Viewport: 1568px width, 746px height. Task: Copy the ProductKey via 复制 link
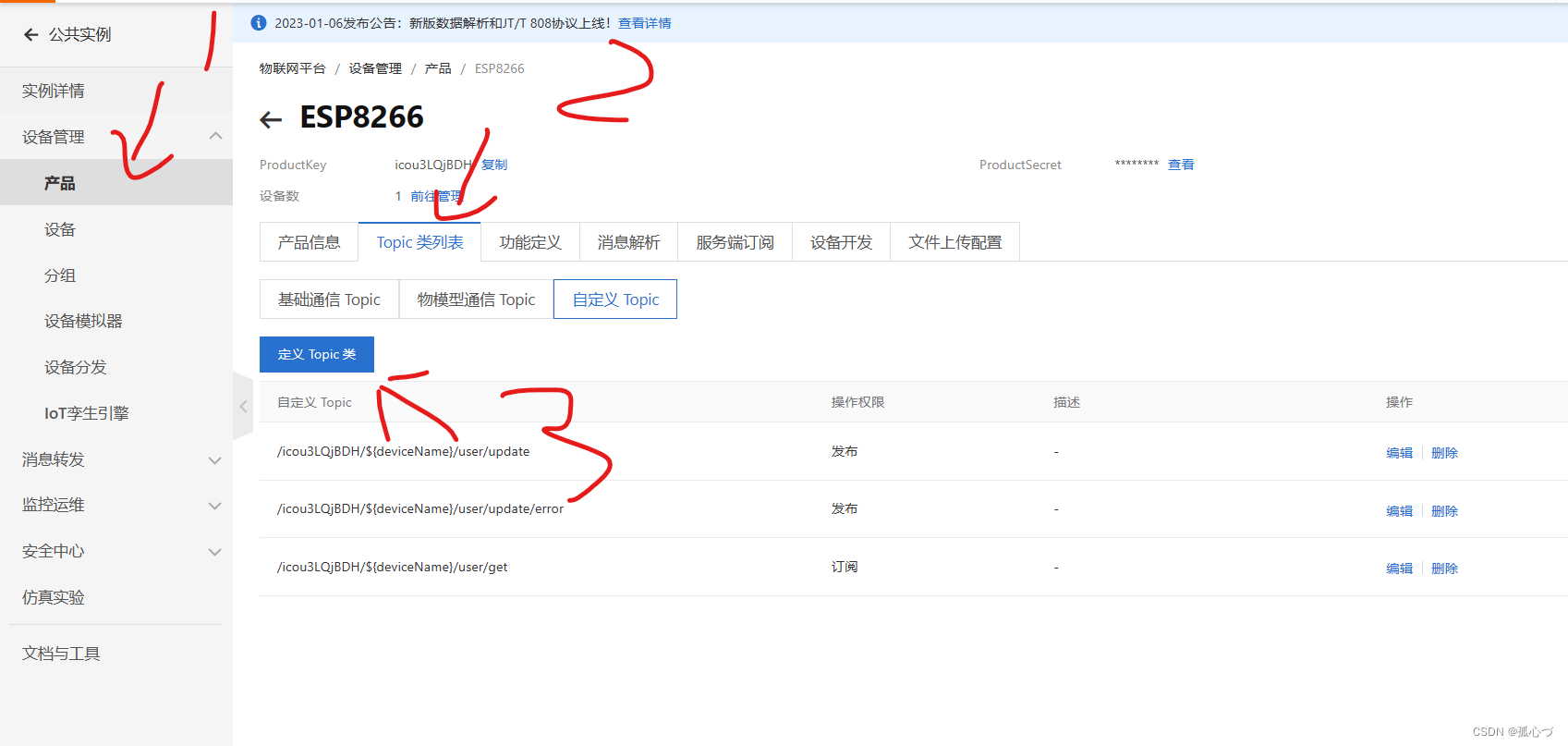tap(494, 165)
